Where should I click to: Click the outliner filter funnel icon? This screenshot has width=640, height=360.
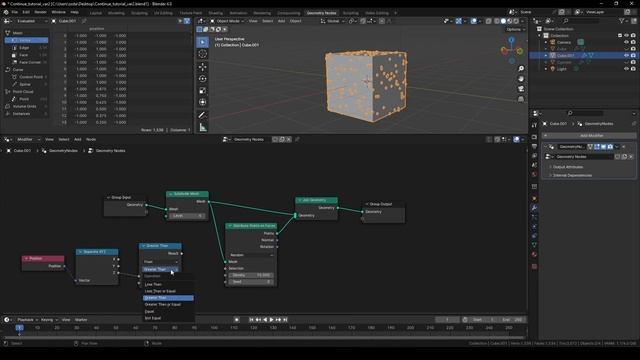coord(622,21)
